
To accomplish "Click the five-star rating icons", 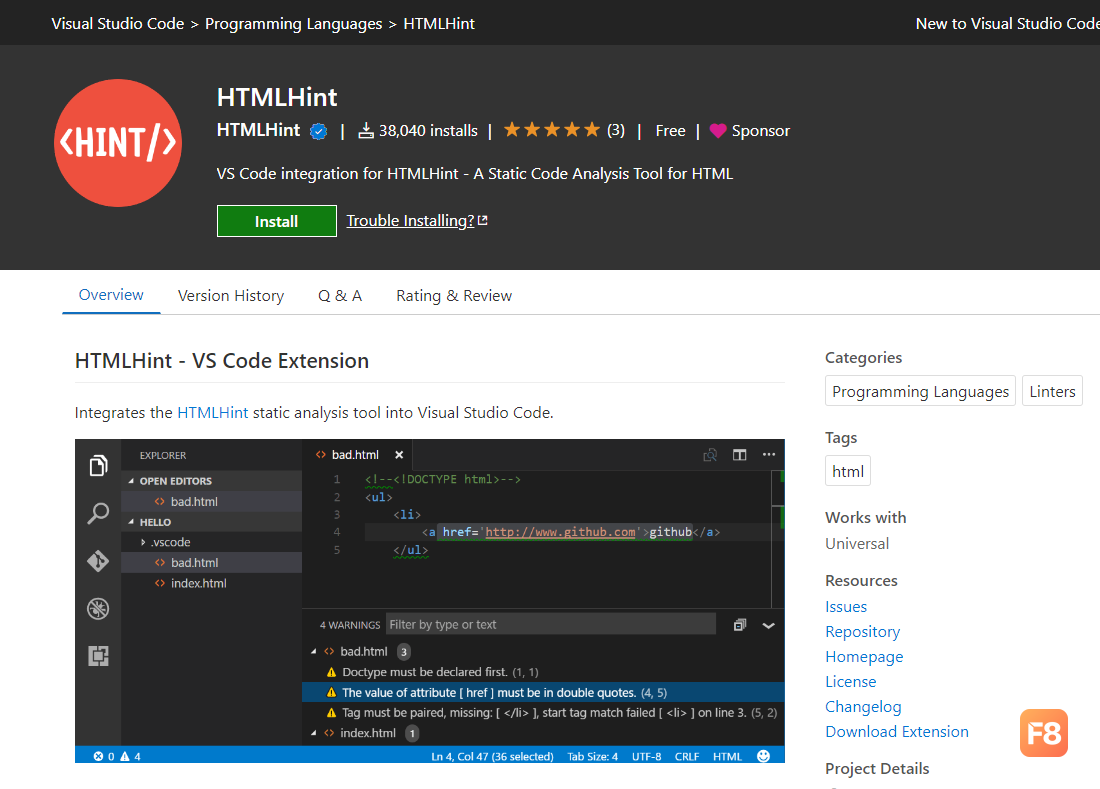I will click(x=552, y=130).
